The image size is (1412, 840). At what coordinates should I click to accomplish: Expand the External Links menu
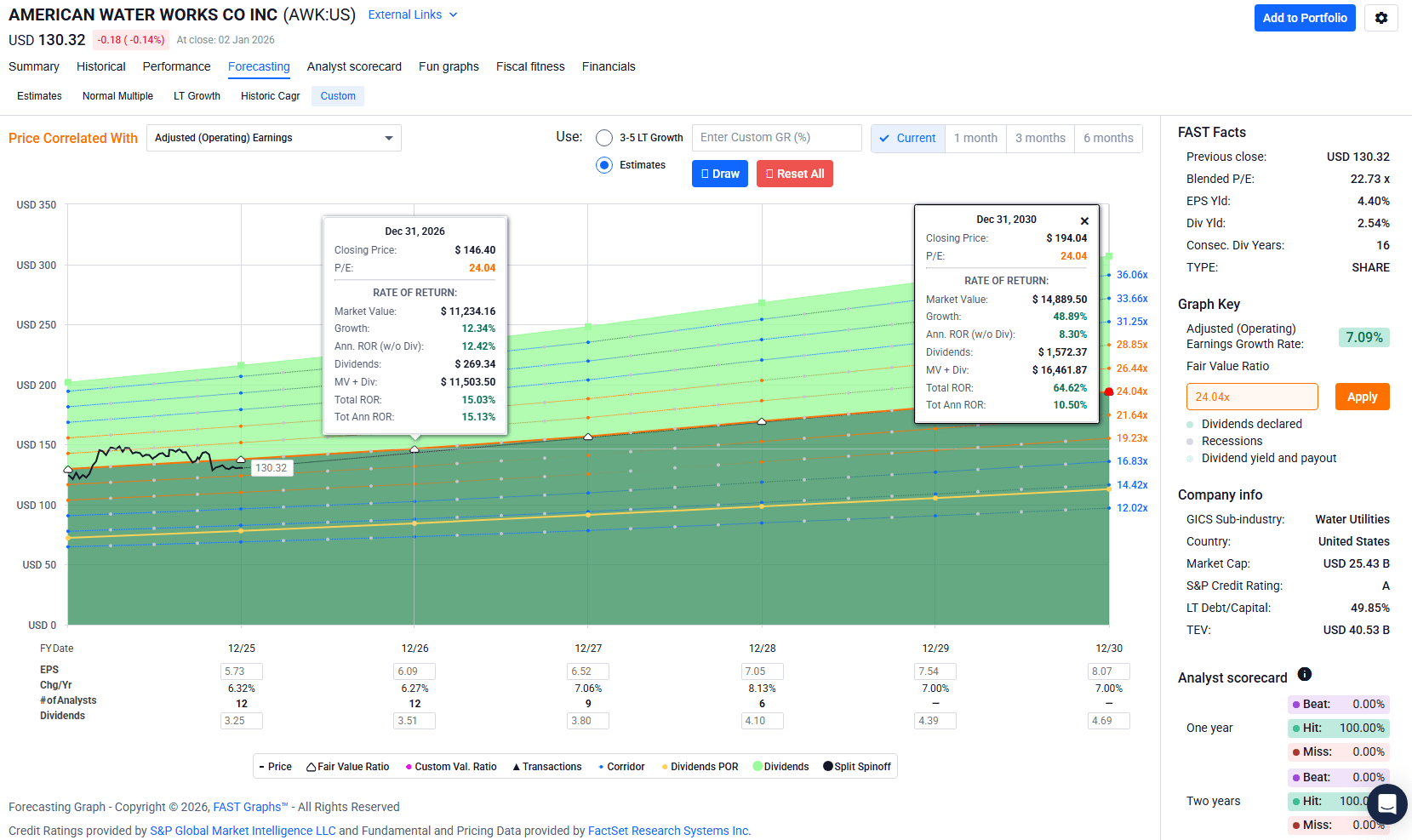413,15
